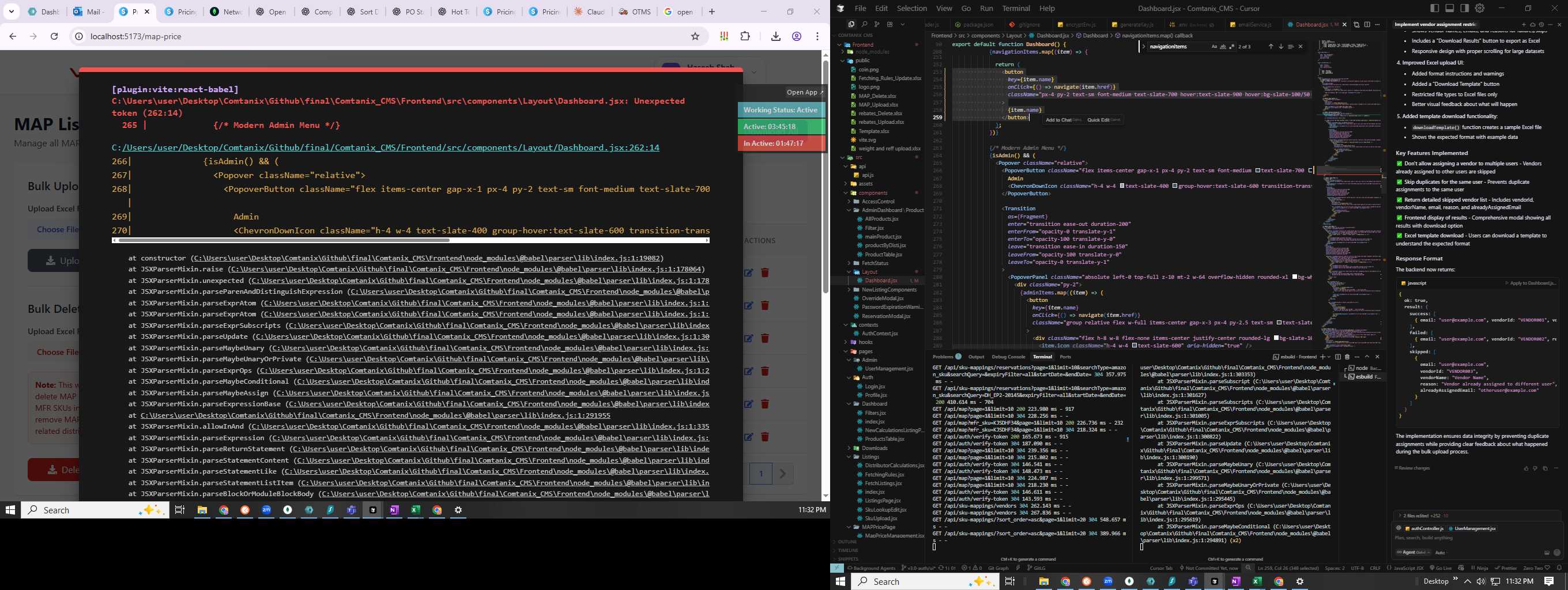The image size is (1568, 590).
Task: Switch to Ports tab in panel
Action: (x=1065, y=357)
